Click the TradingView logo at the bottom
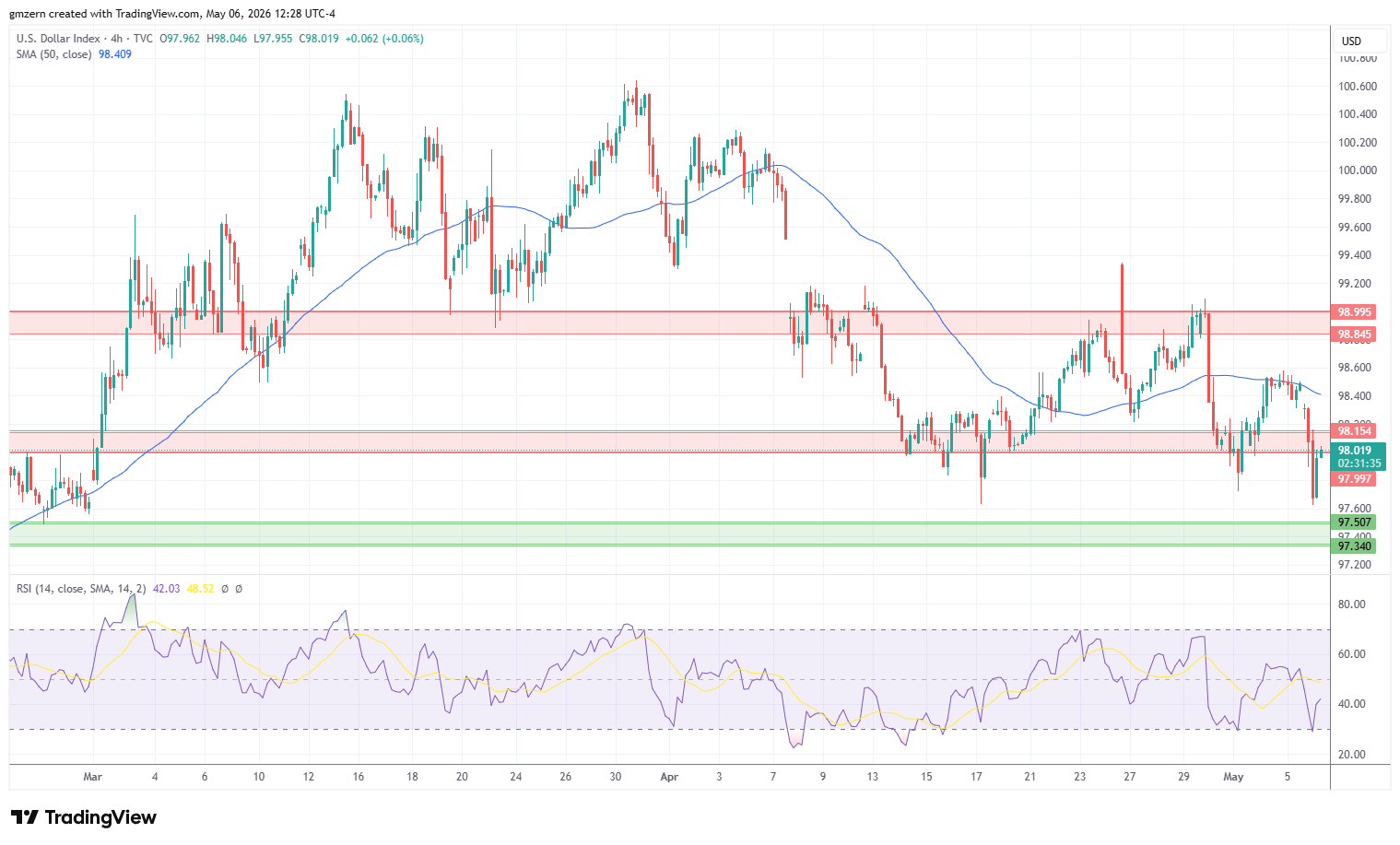Viewport: 1400px width, 845px height. click(x=84, y=817)
